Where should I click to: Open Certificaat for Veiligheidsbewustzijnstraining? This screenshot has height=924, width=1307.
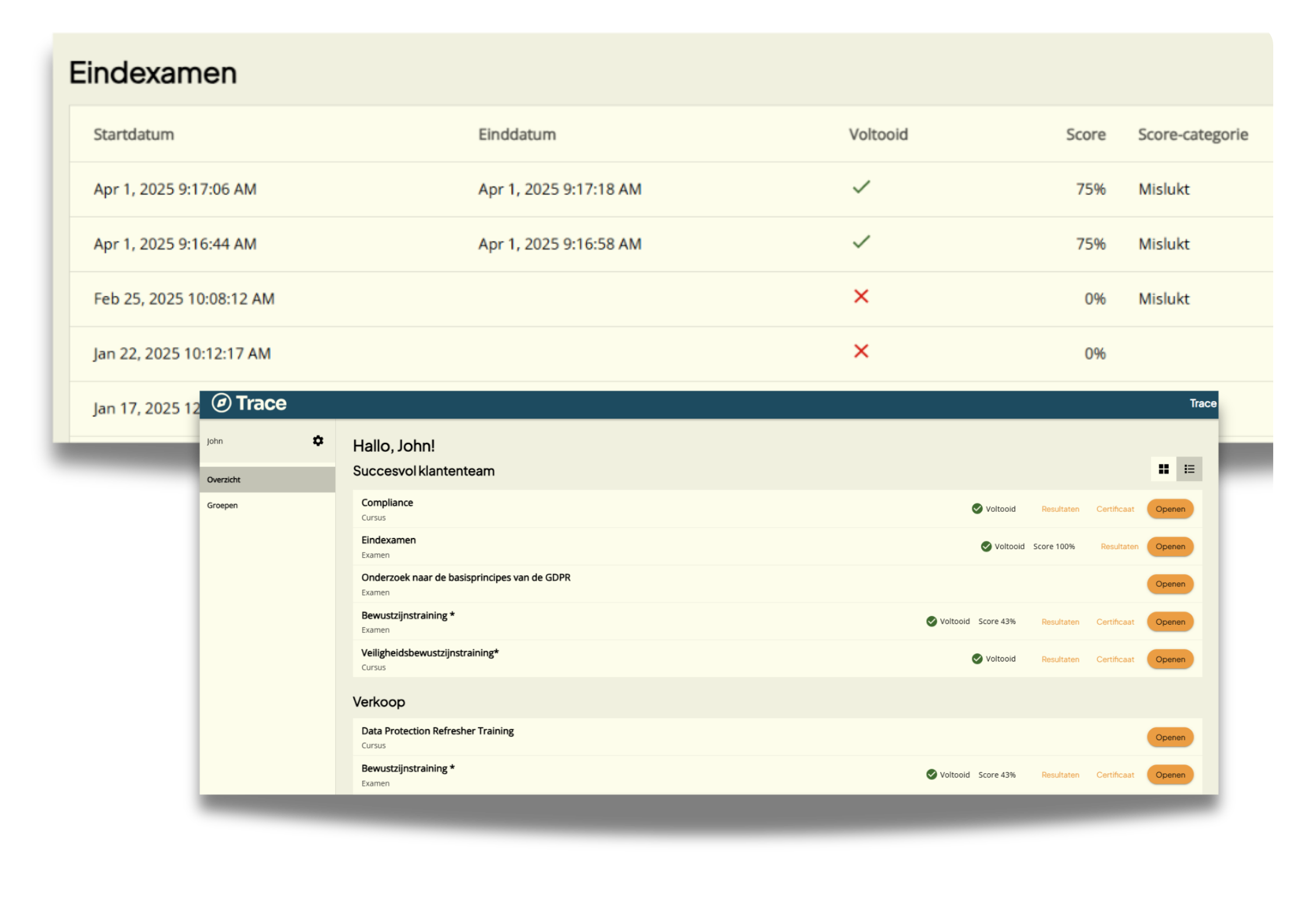coord(1115,660)
